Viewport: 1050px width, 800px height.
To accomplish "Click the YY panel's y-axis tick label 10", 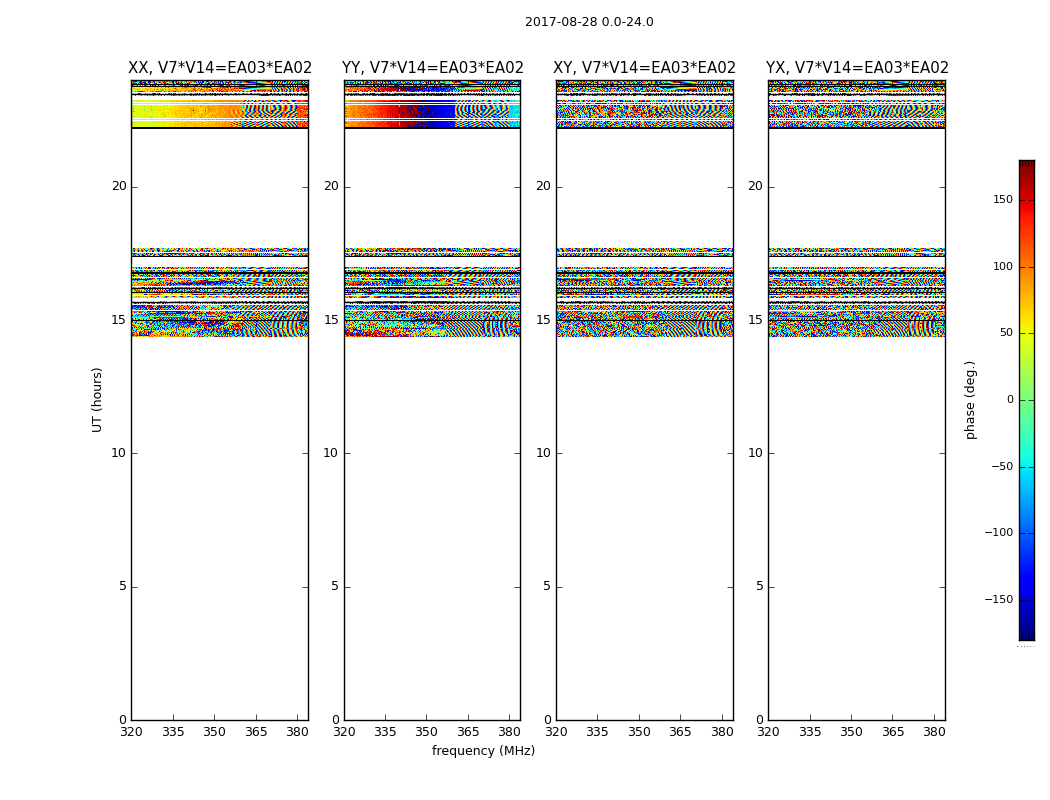I will click(331, 453).
